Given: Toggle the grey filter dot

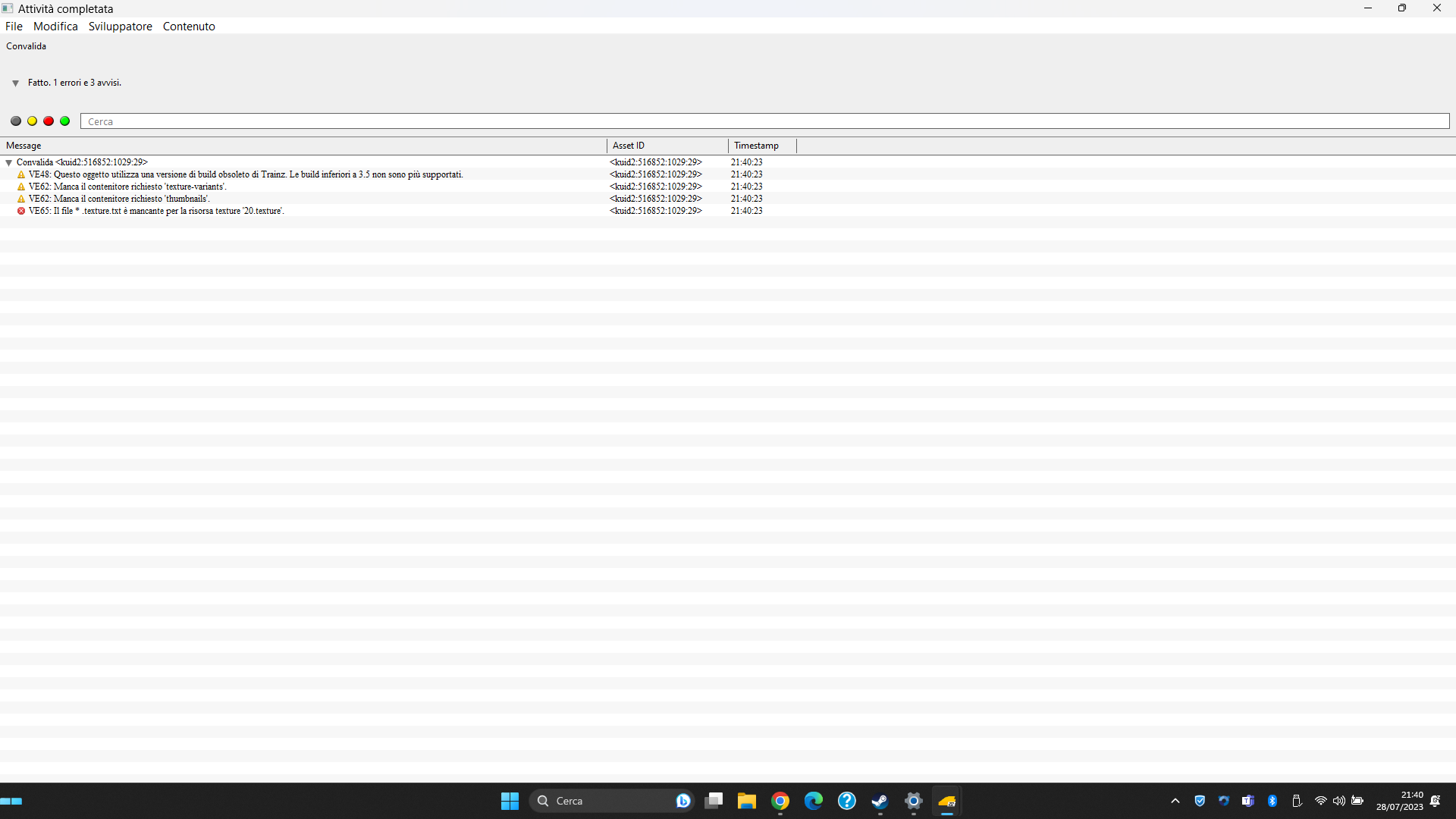Looking at the screenshot, I should (16, 121).
